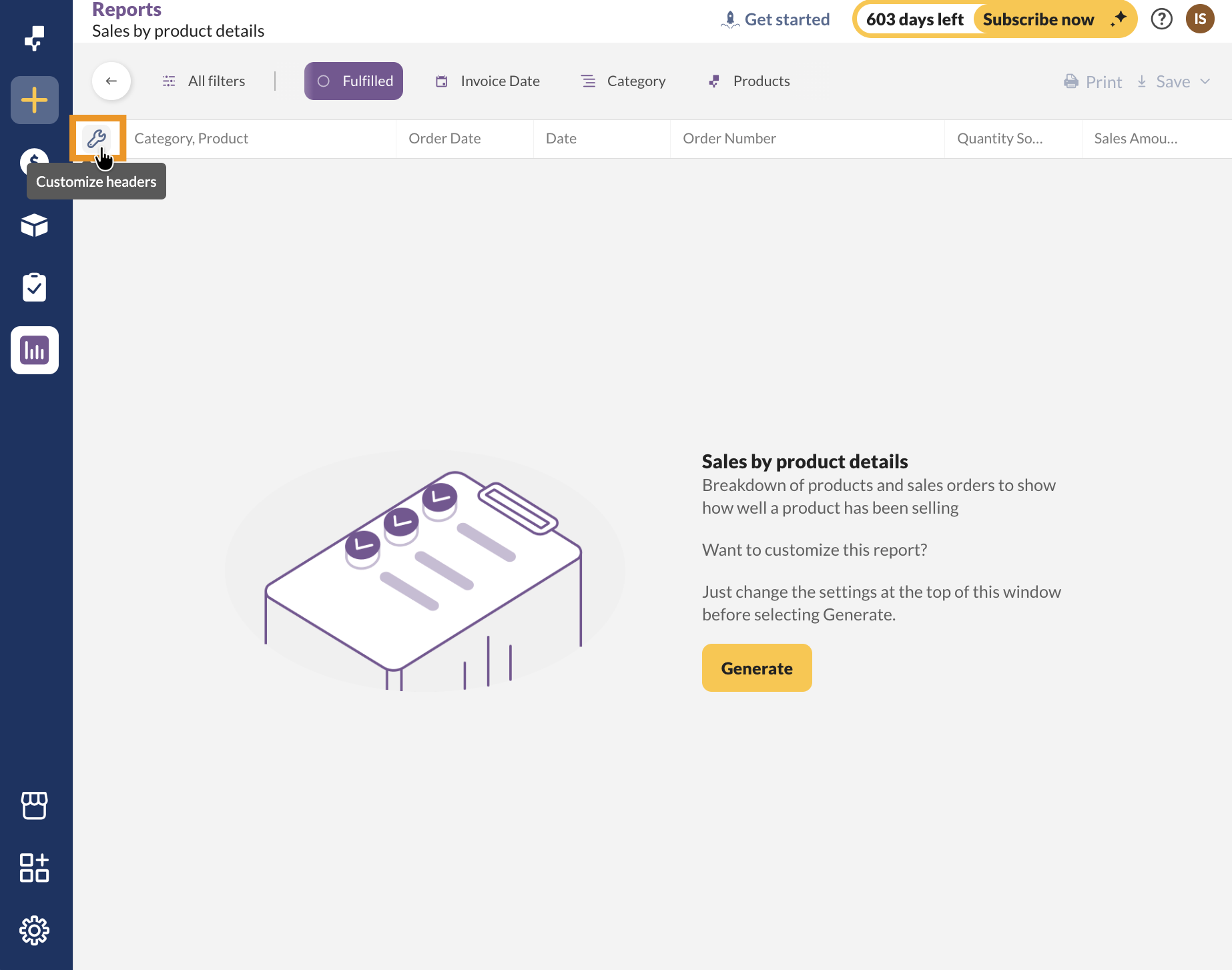The height and width of the screenshot is (970, 1232).
Task: Open the Save dropdown menu
Action: click(x=1174, y=81)
